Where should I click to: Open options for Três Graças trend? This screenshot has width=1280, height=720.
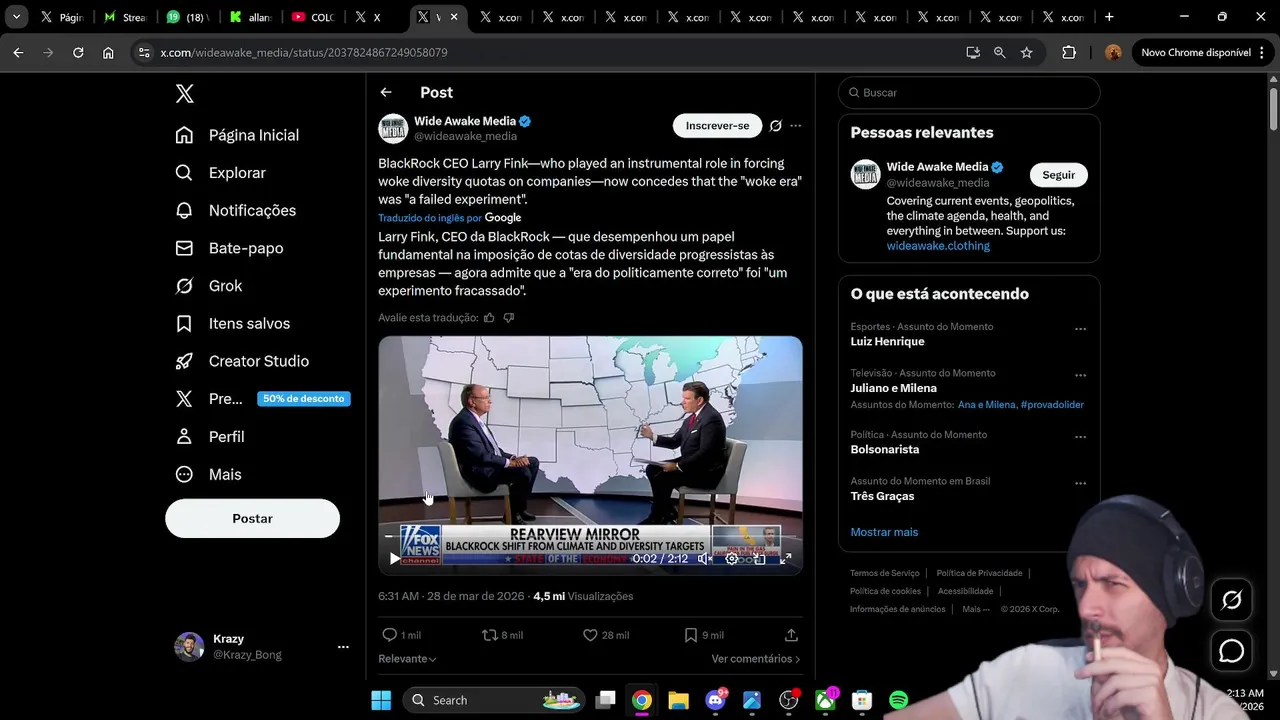[x=1080, y=484]
